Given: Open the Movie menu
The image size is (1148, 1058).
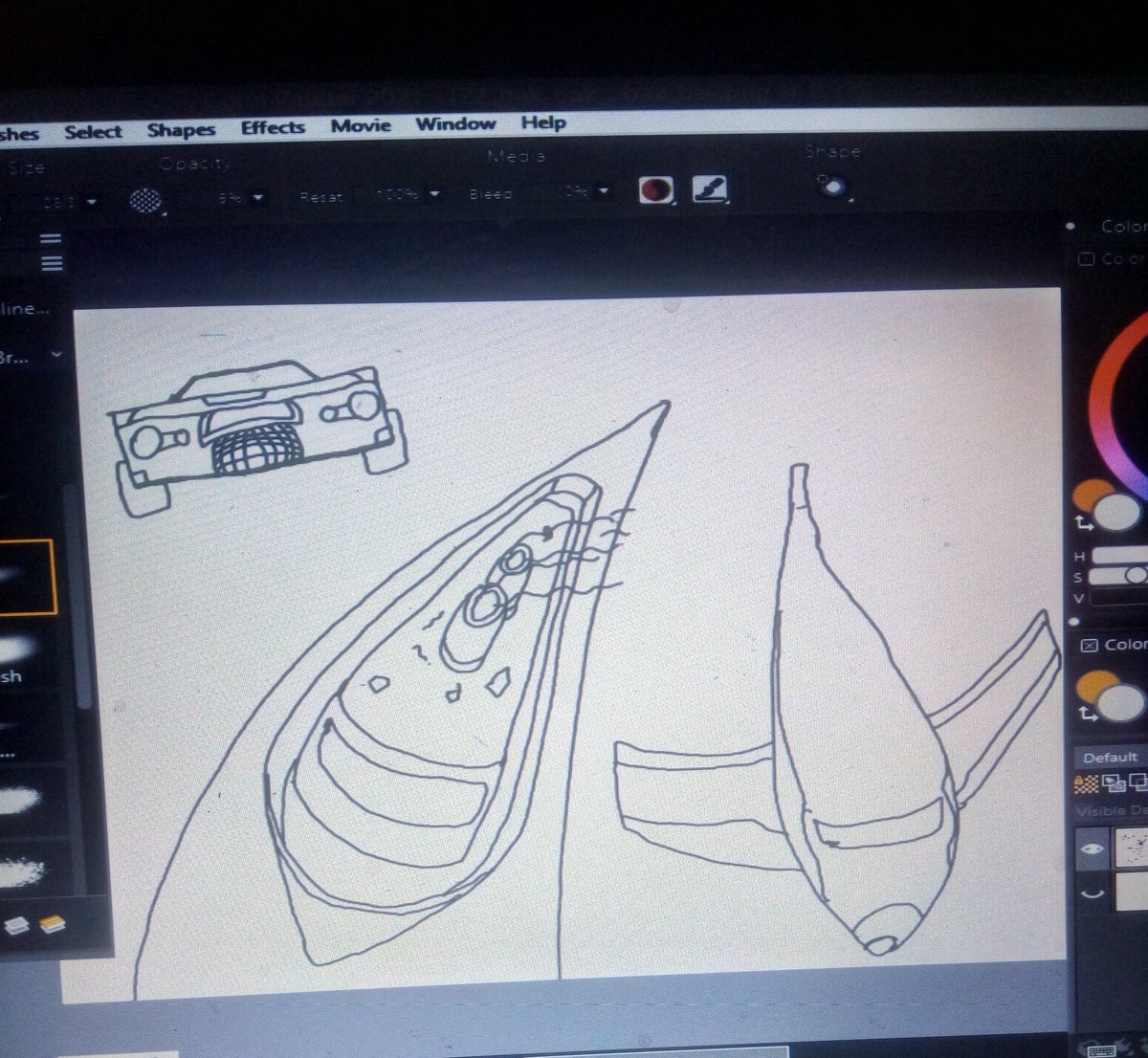Looking at the screenshot, I should [361, 125].
